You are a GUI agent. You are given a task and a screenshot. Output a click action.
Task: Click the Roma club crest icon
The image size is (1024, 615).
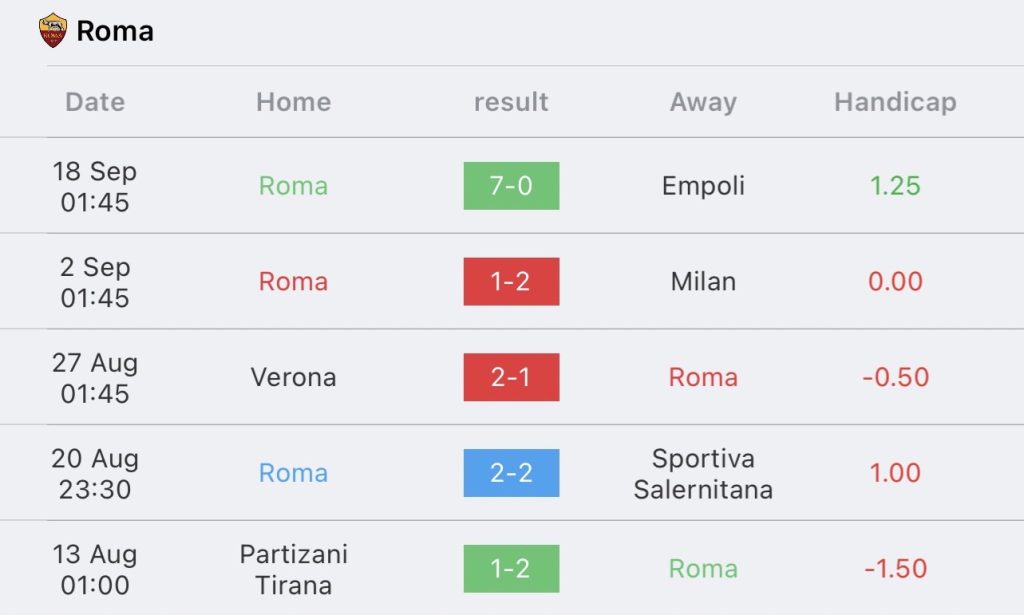pos(52,31)
